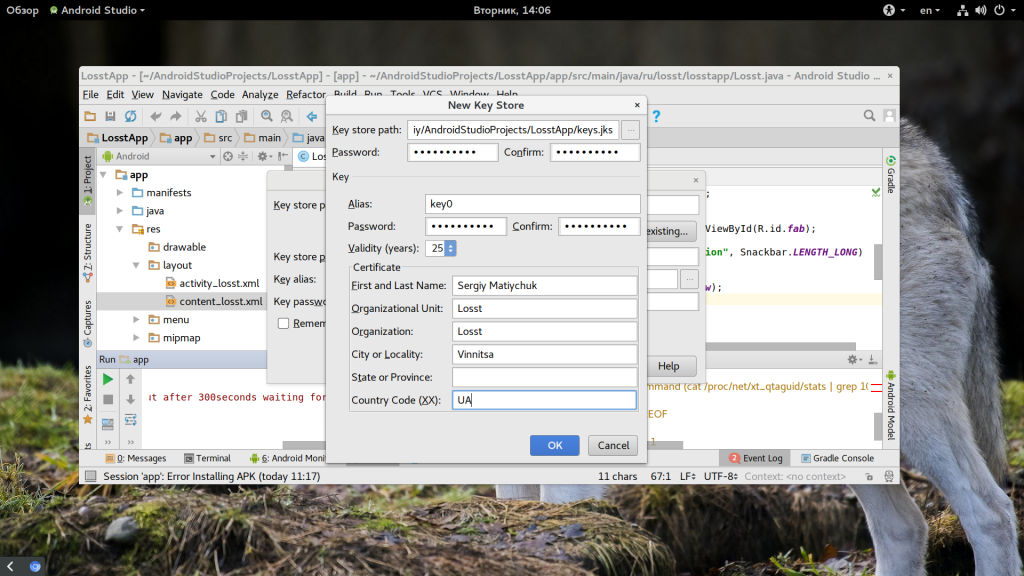Open the Event Log tab
This screenshot has width=1024, height=576.
(x=755, y=458)
